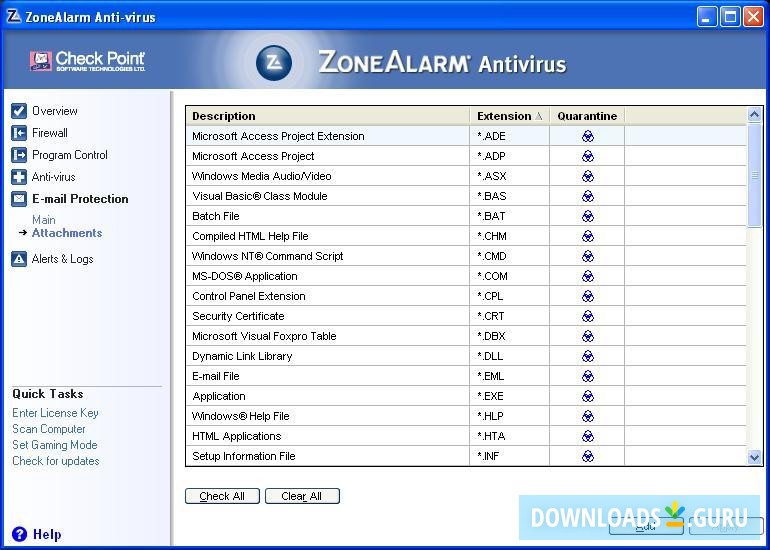
Task: Click the blue Help question mark icon
Action: tap(19, 534)
